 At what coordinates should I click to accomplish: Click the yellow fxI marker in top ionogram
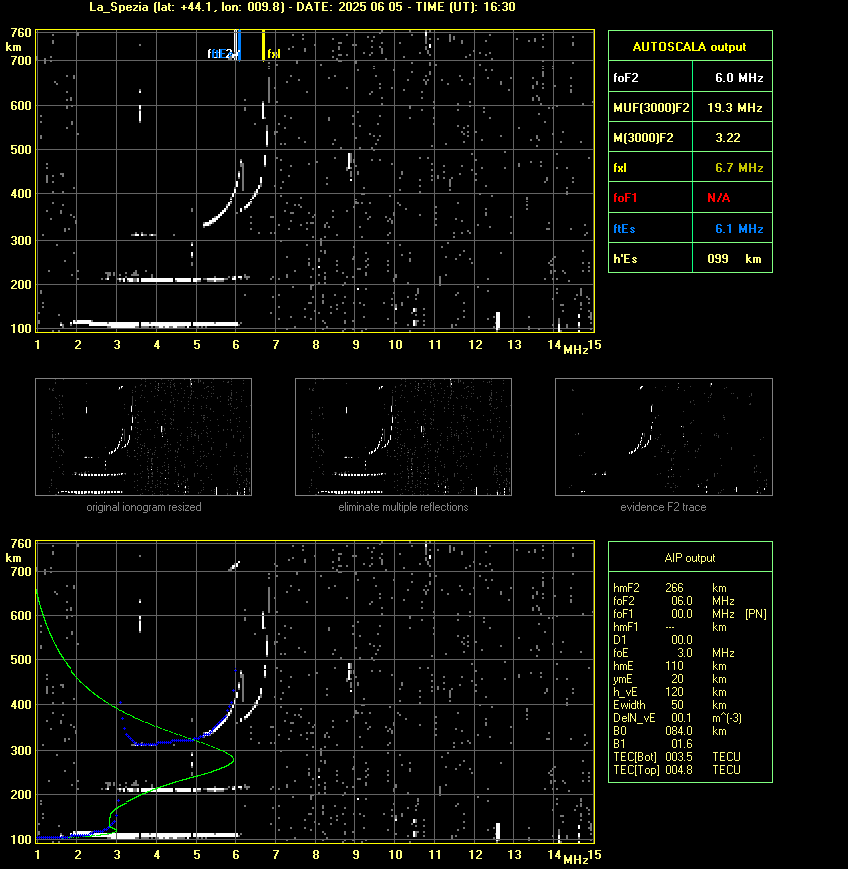pos(263,45)
